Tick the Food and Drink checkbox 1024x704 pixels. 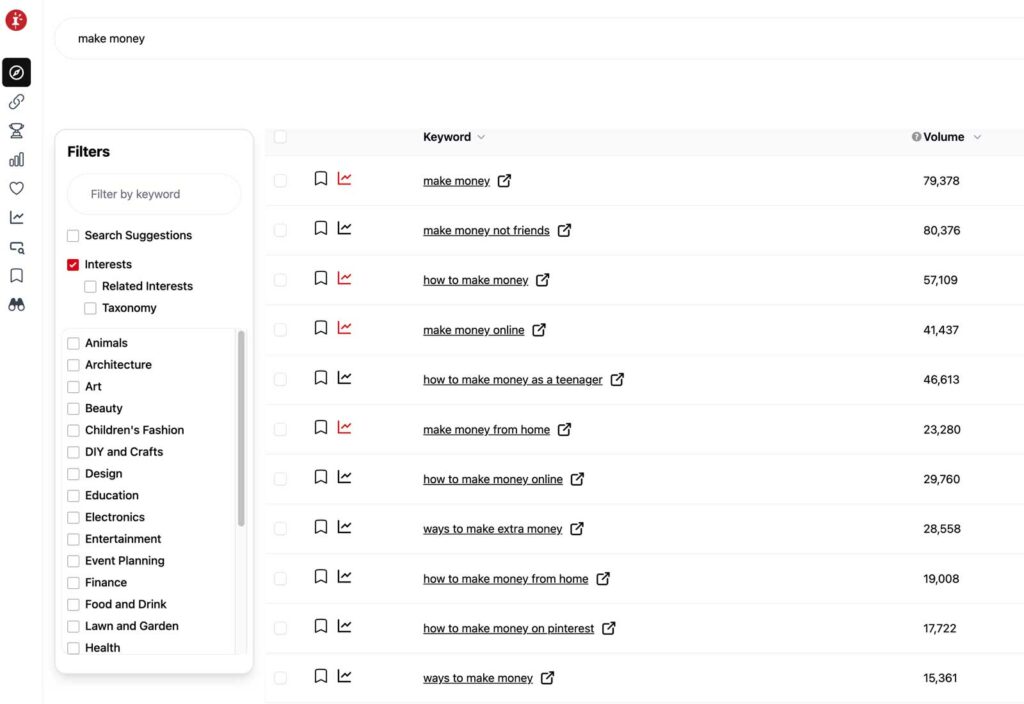[73, 605]
